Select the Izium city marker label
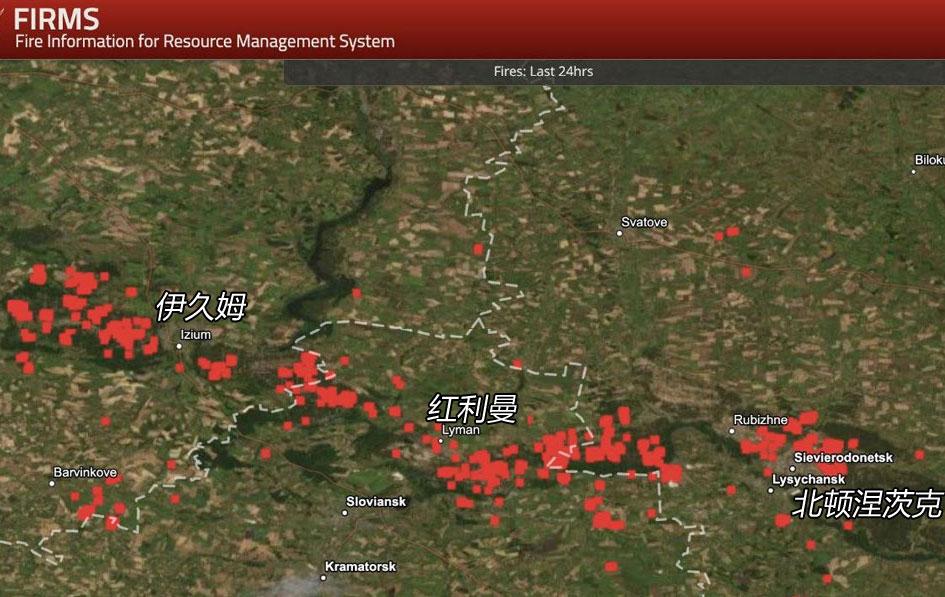945x597 pixels. [196, 334]
